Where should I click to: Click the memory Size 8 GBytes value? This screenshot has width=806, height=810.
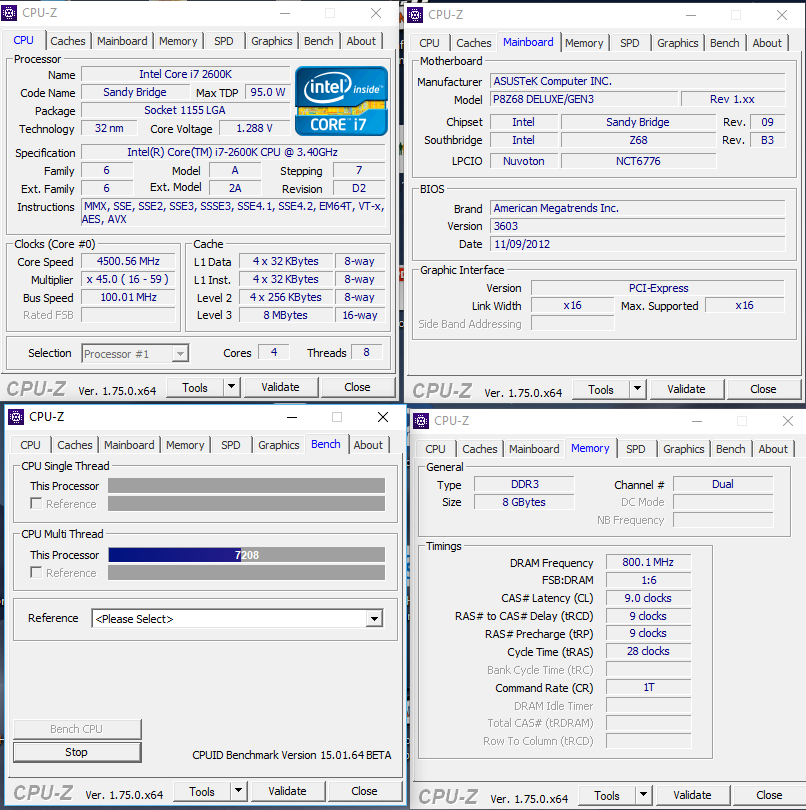coord(524,502)
